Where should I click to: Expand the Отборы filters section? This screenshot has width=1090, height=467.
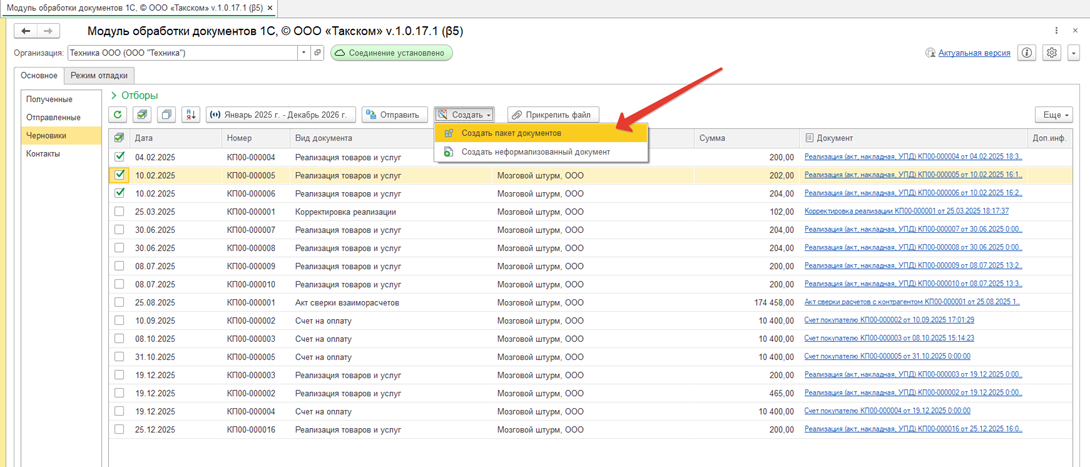(134, 95)
